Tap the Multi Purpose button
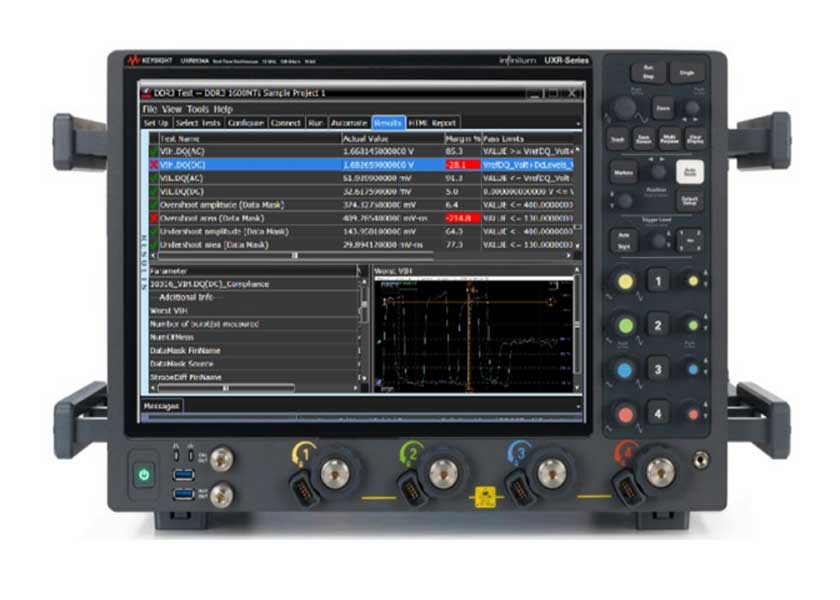This screenshot has width=840, height=600. [669, 139]
